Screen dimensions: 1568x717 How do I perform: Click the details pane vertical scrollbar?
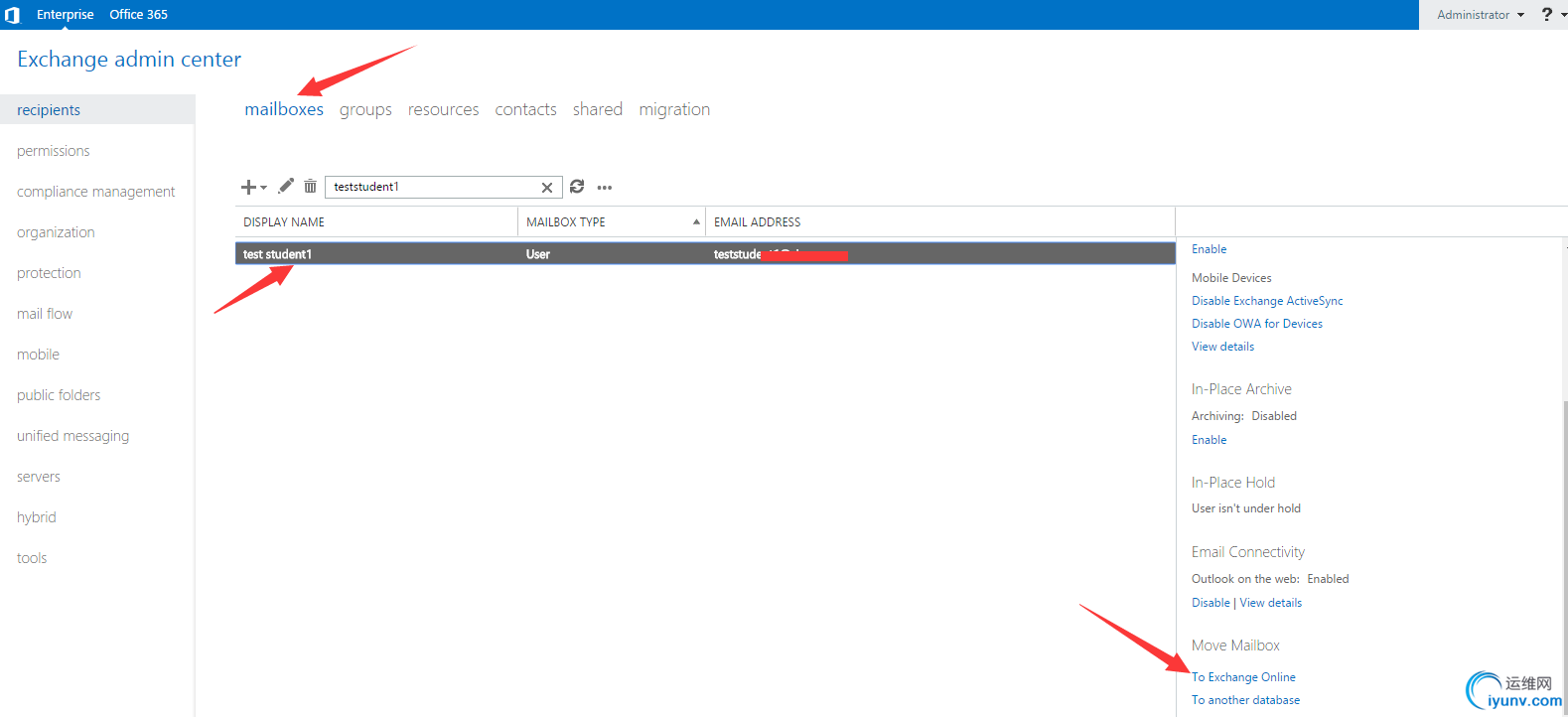pos(1565,556)
